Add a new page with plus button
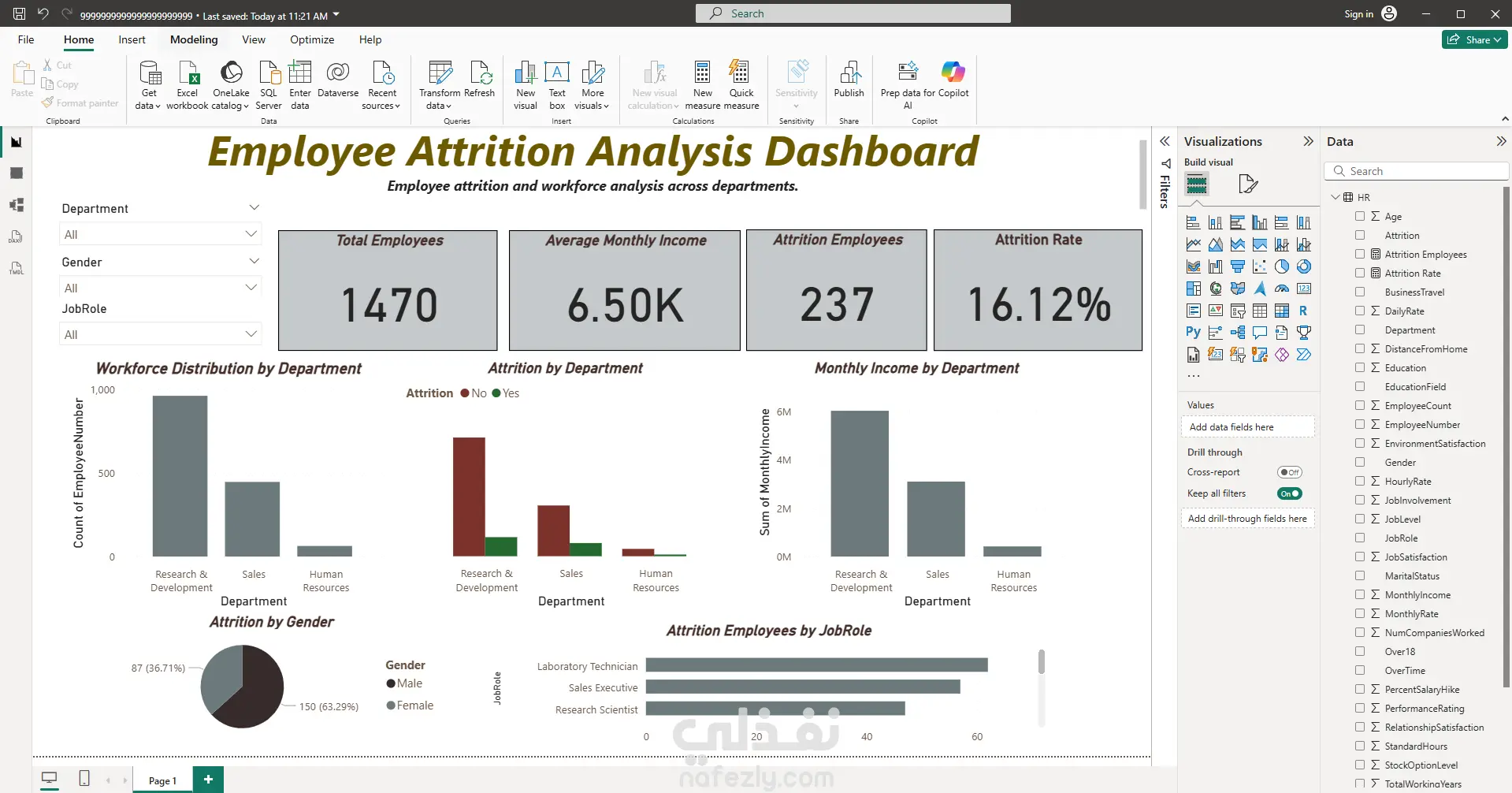1512x793 pixels. pos(208,780)
